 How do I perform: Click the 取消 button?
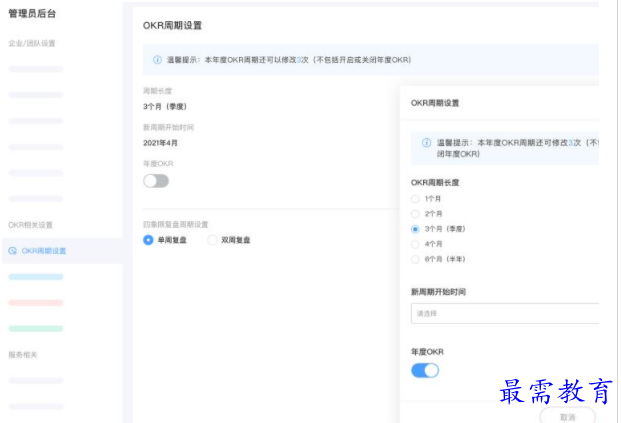568,417
